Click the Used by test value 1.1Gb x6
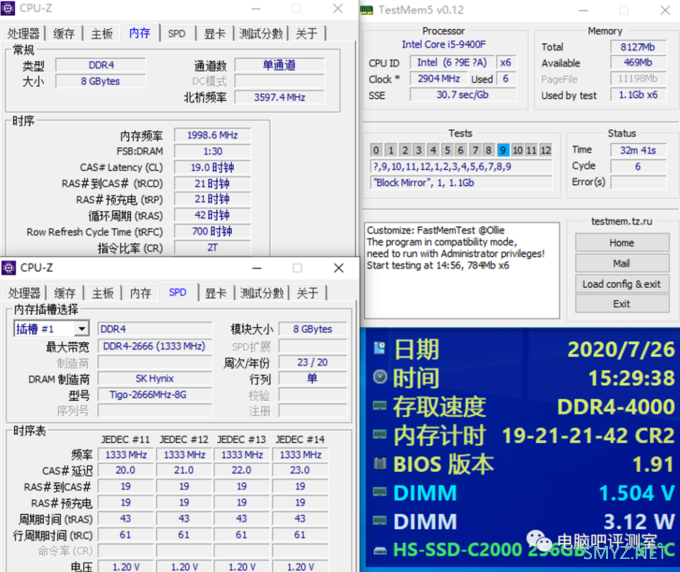The image size is (680, 572). (x=638, y=95)
